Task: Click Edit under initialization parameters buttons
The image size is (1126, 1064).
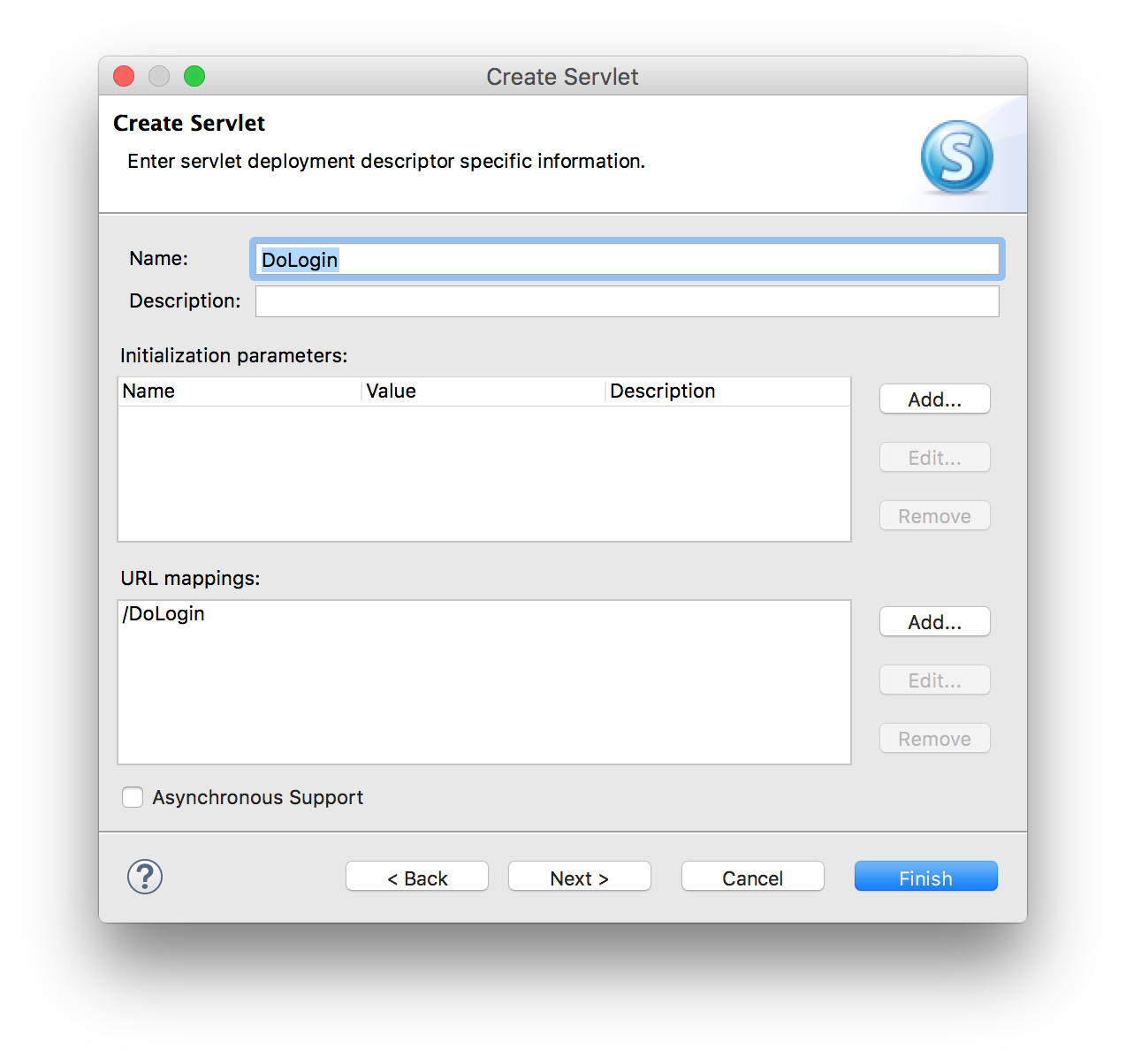Action: tap(934, 457)
